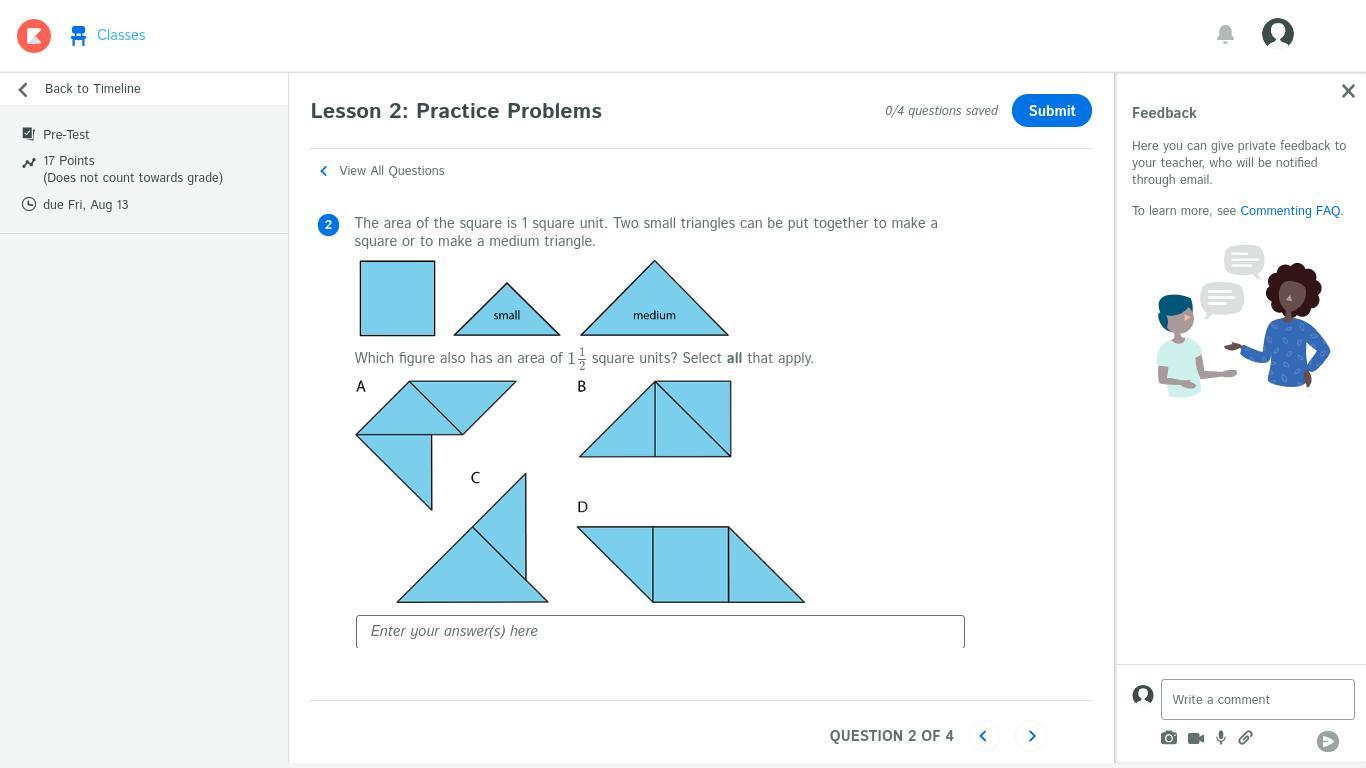Go to the next question
The height and width of the screenshot is (768, 1366).
point(1032,736)
